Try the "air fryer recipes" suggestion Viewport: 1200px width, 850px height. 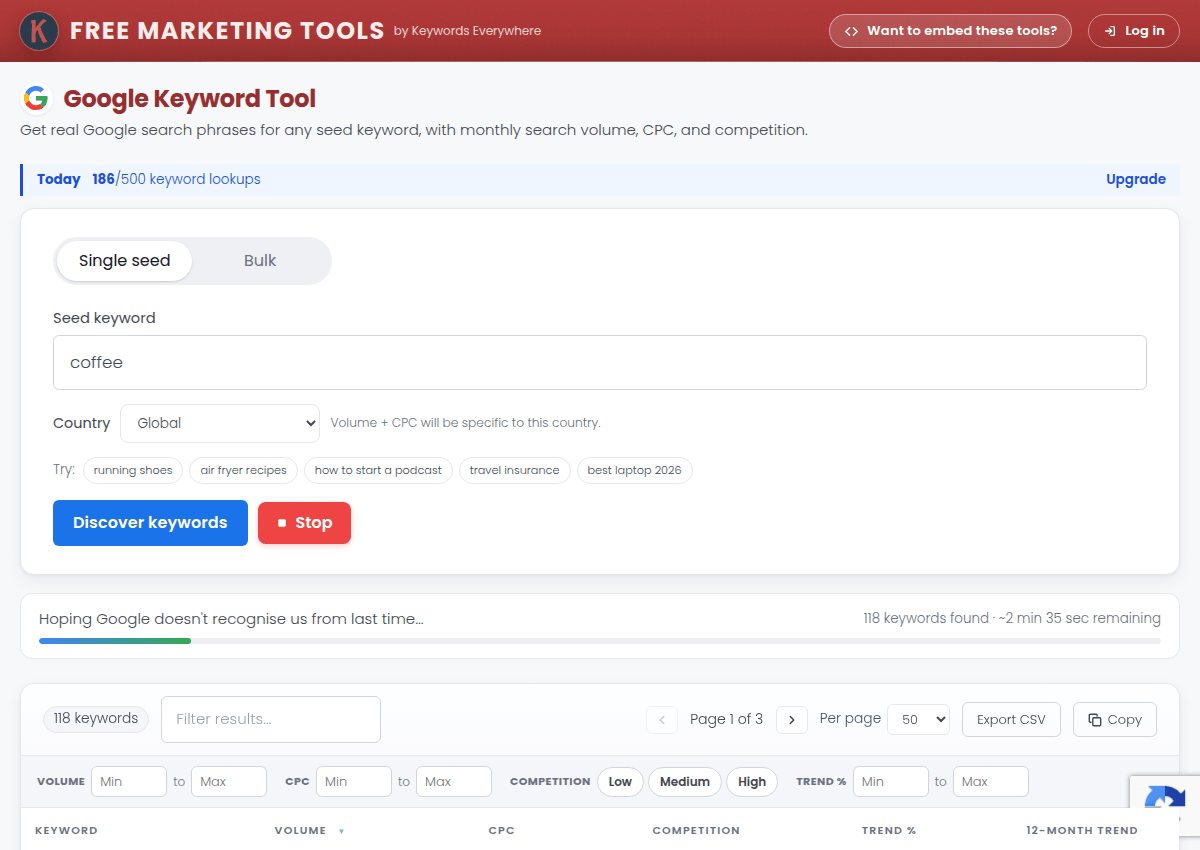pyautogui.click(x=244, y=470)
